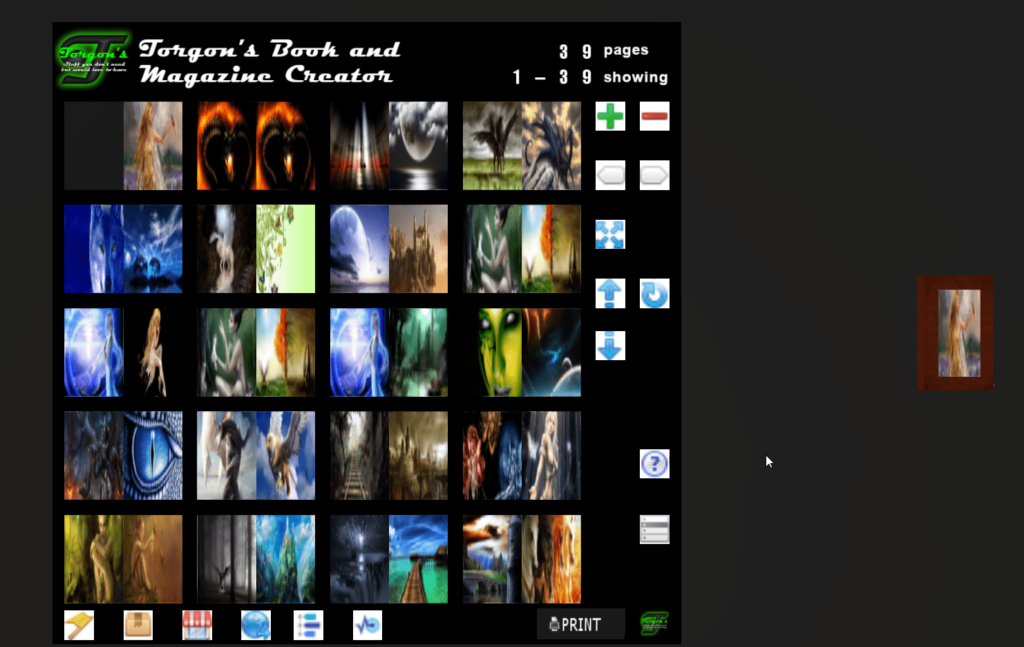Click the blue pulse waveform icon
Viewport: 1024px width, 647px height.
(x=367, y=625)
